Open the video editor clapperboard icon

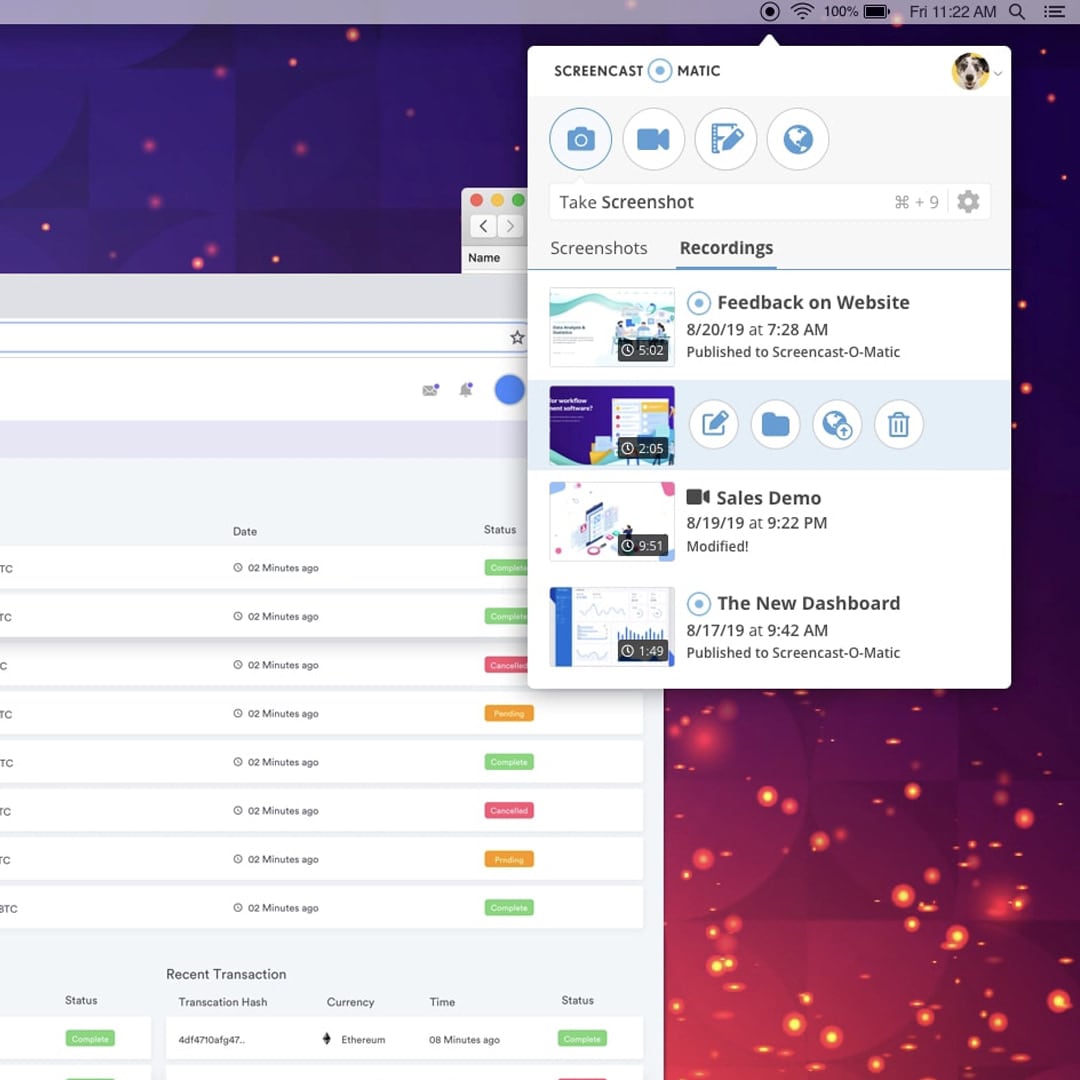pos(725,139)
